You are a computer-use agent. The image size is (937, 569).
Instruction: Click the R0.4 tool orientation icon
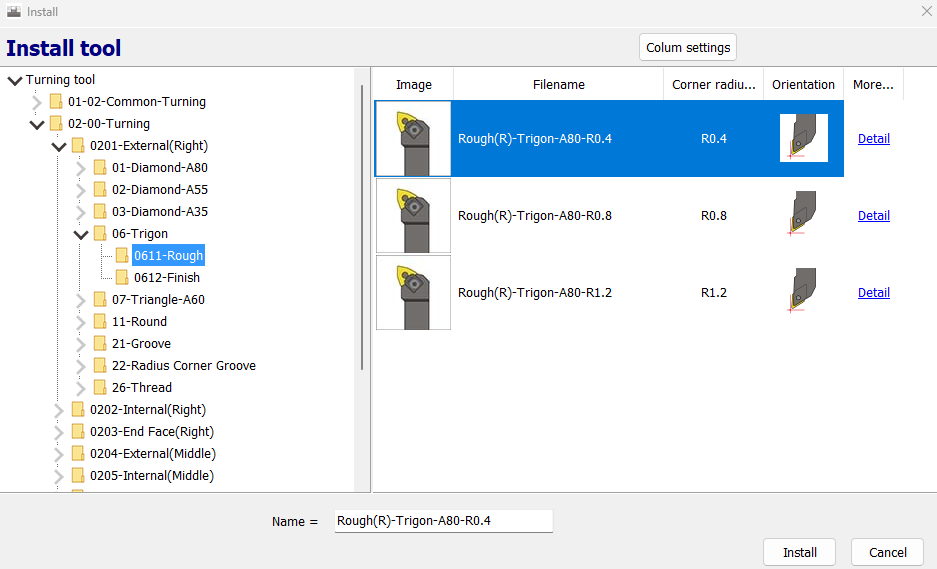coord(804,138)
